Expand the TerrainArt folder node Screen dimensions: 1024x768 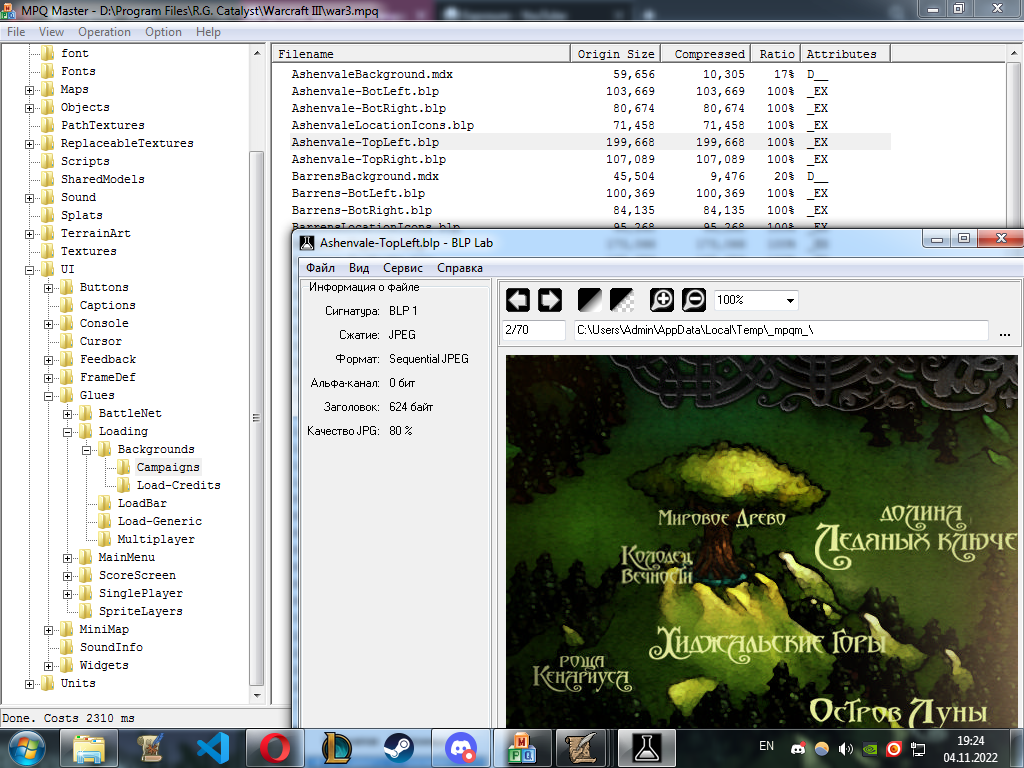29,234
